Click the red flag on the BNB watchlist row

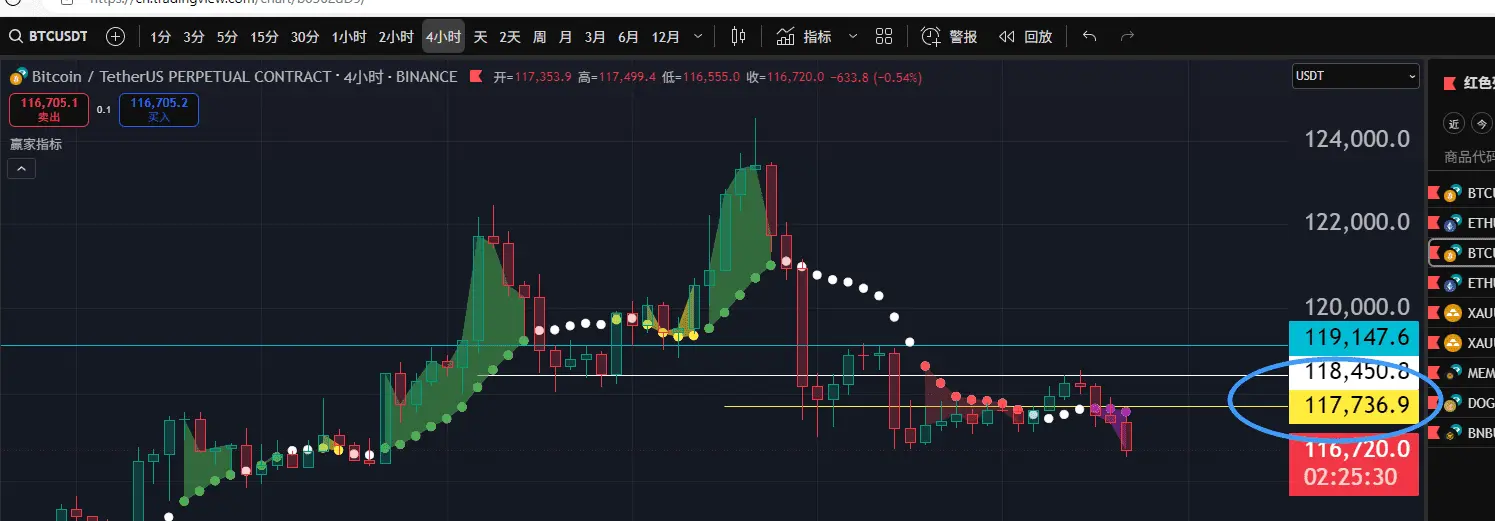coord(1435,434)
